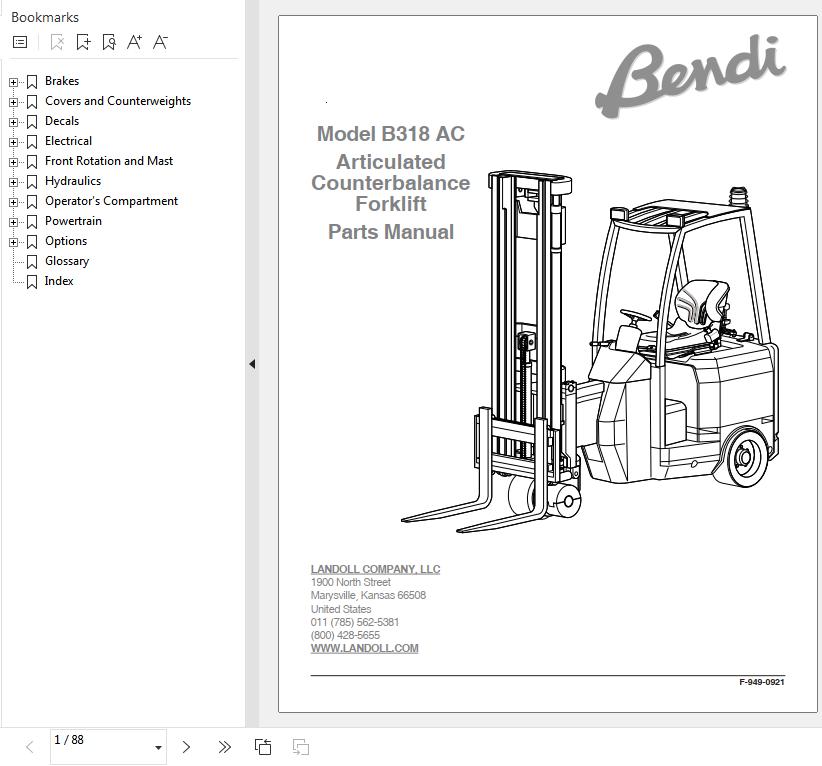Viewport: 822px width, 766px height.
Task: Open the Operator's Compartment bookmark
Action: (x=112, y=201)
